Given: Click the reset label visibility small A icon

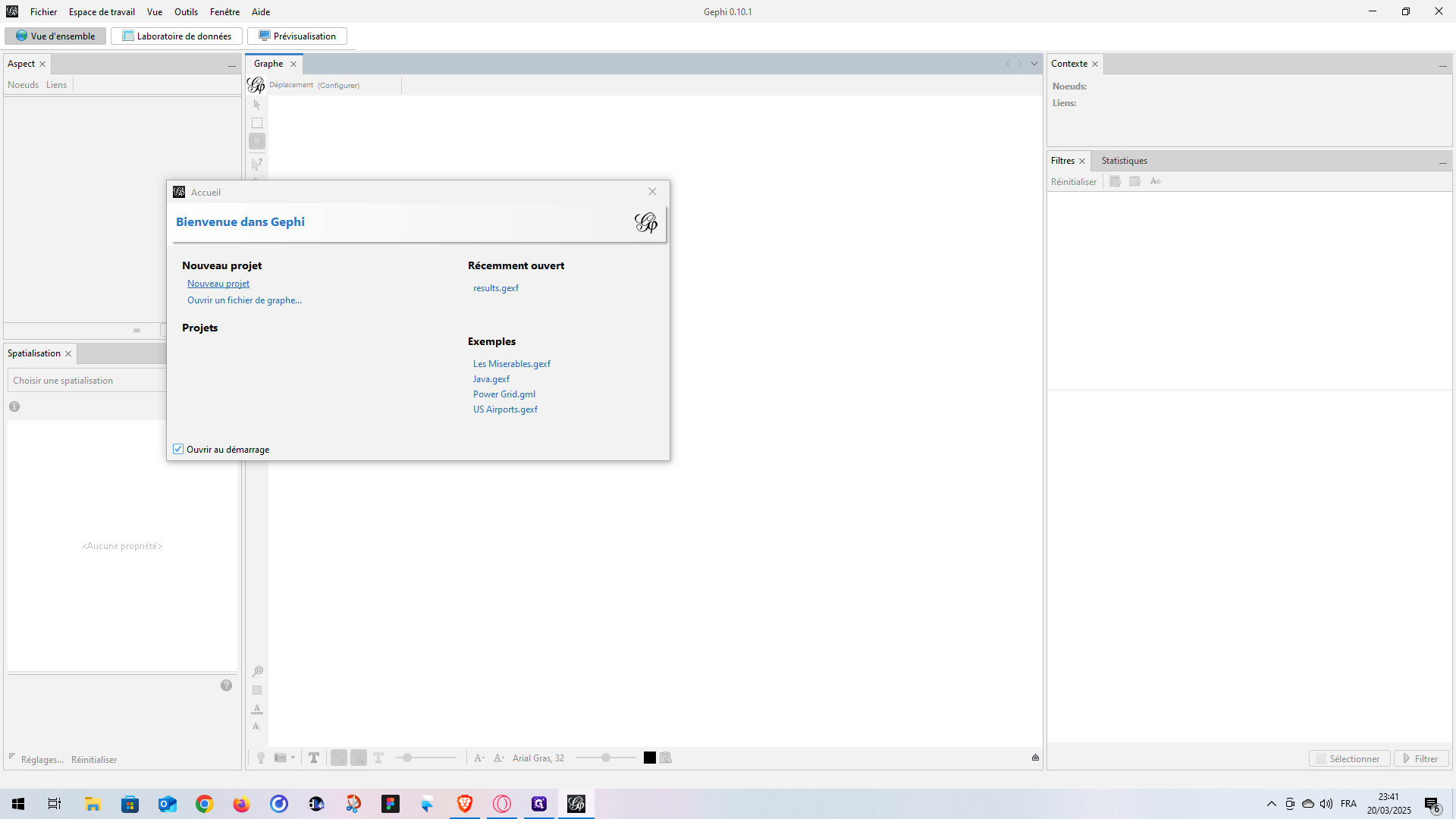Looking at the screenshot, I should (256, 726).
